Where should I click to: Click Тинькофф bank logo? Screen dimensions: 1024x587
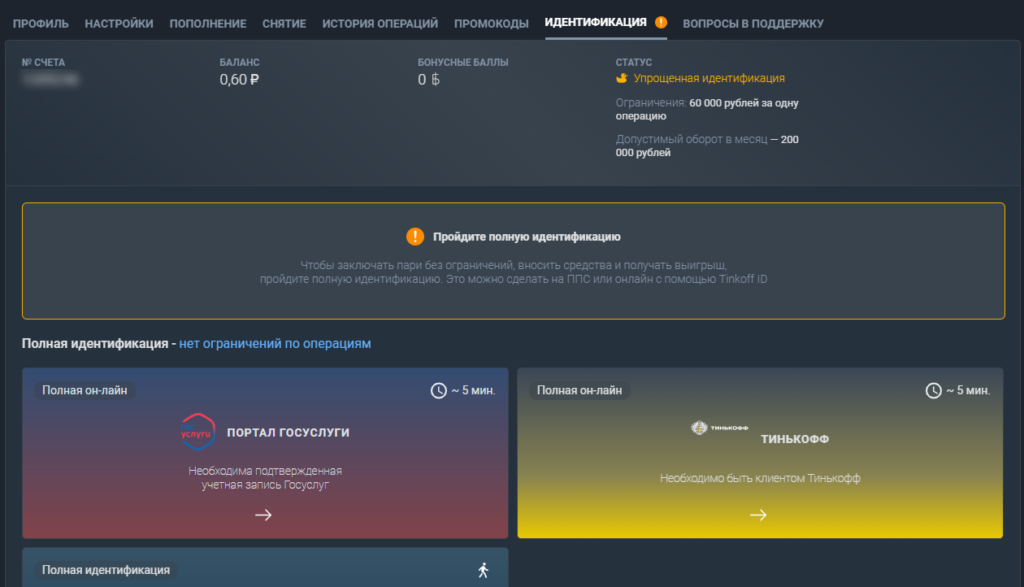[x=720, y=428]
